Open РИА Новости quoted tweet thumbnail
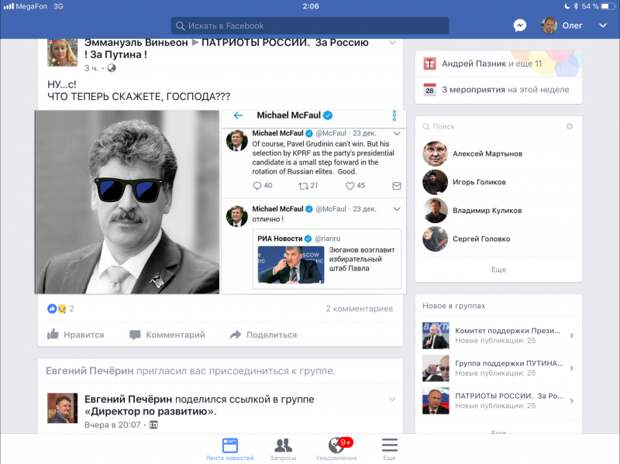This screenshot has width=620, height=464. (x=291, y=265)
